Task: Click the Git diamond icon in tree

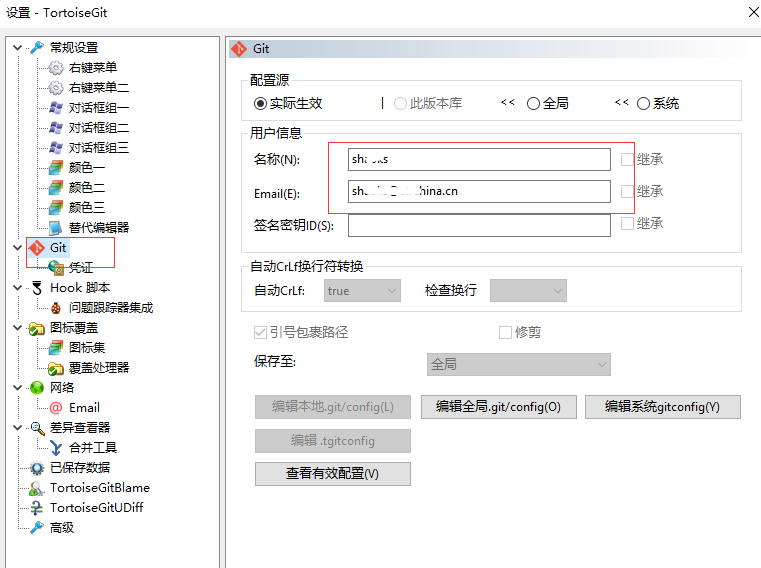Action: pyautogui.click(x=37, y=248)
